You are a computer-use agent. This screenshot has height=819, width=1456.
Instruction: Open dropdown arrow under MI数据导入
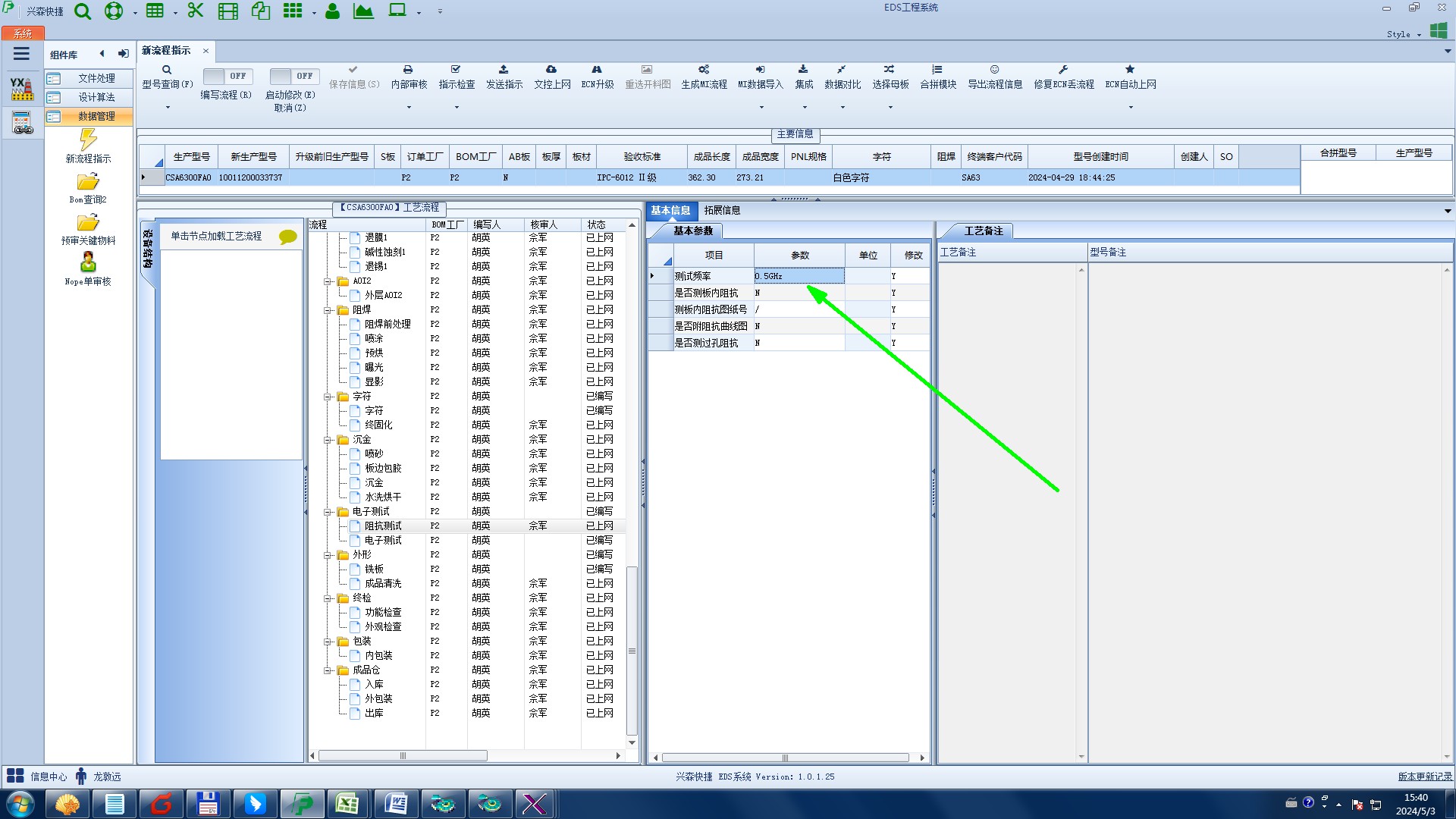[x=761, y=108]
